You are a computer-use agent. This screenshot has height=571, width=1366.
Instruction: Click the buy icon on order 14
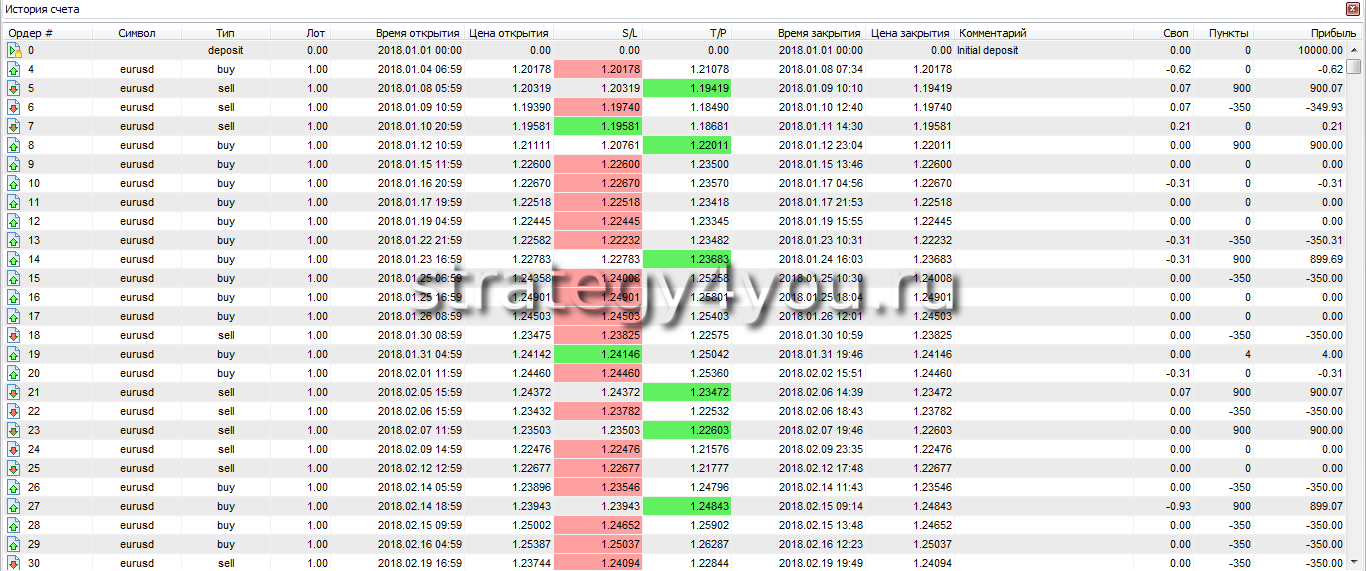pyautogui.click(x=14, y=260)
